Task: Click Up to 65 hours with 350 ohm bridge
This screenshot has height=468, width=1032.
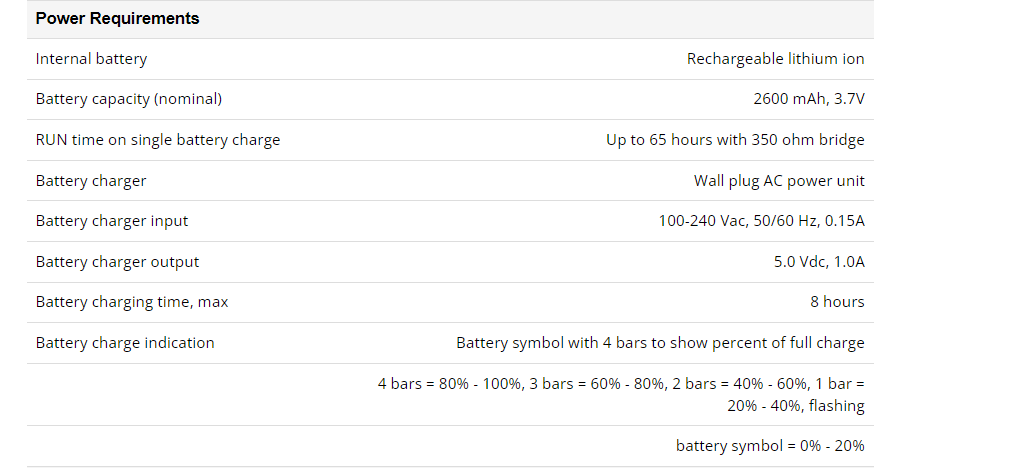Action: click(x=735, y=140)
